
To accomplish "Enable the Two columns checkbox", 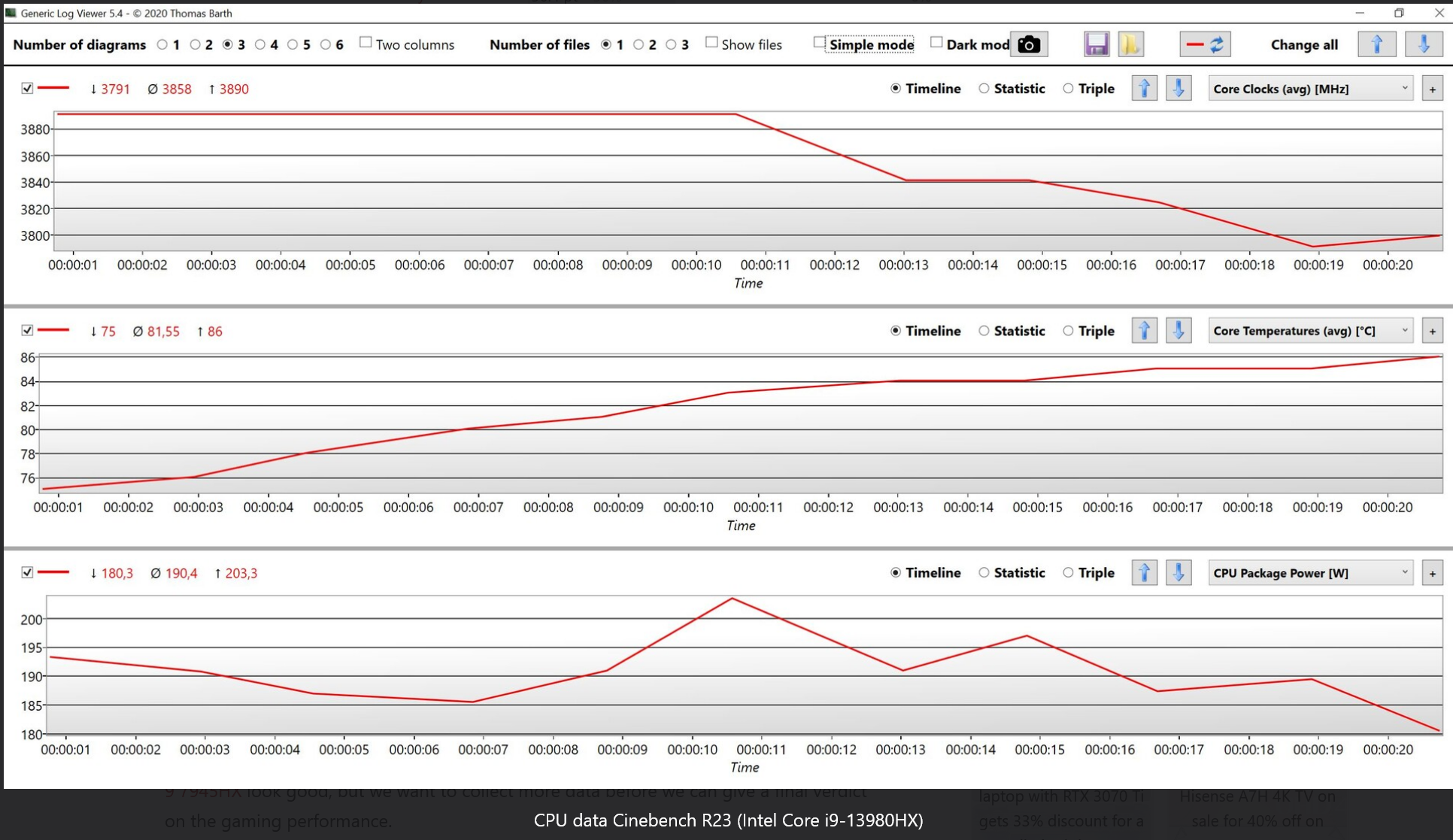I will (366, 43).
